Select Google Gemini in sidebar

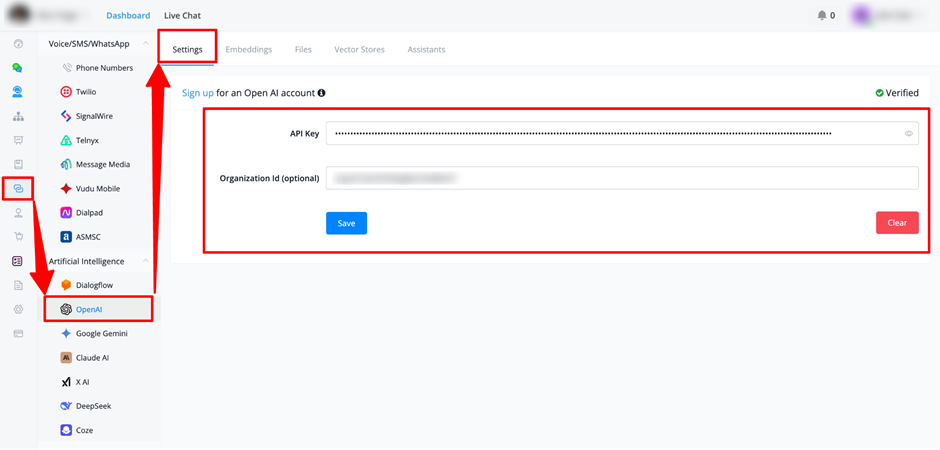(x=99, y=333)
